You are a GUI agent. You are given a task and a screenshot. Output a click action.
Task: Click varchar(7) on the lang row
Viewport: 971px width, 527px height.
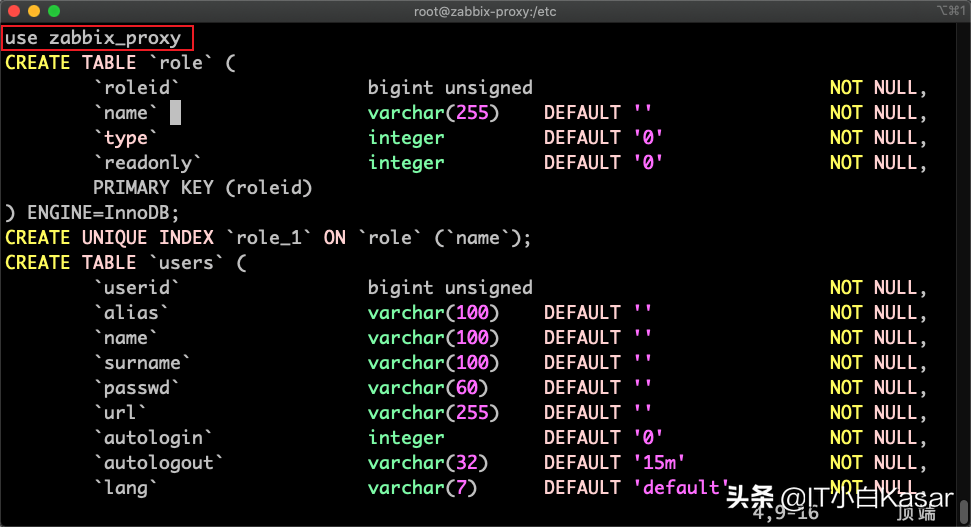[422, 488]
